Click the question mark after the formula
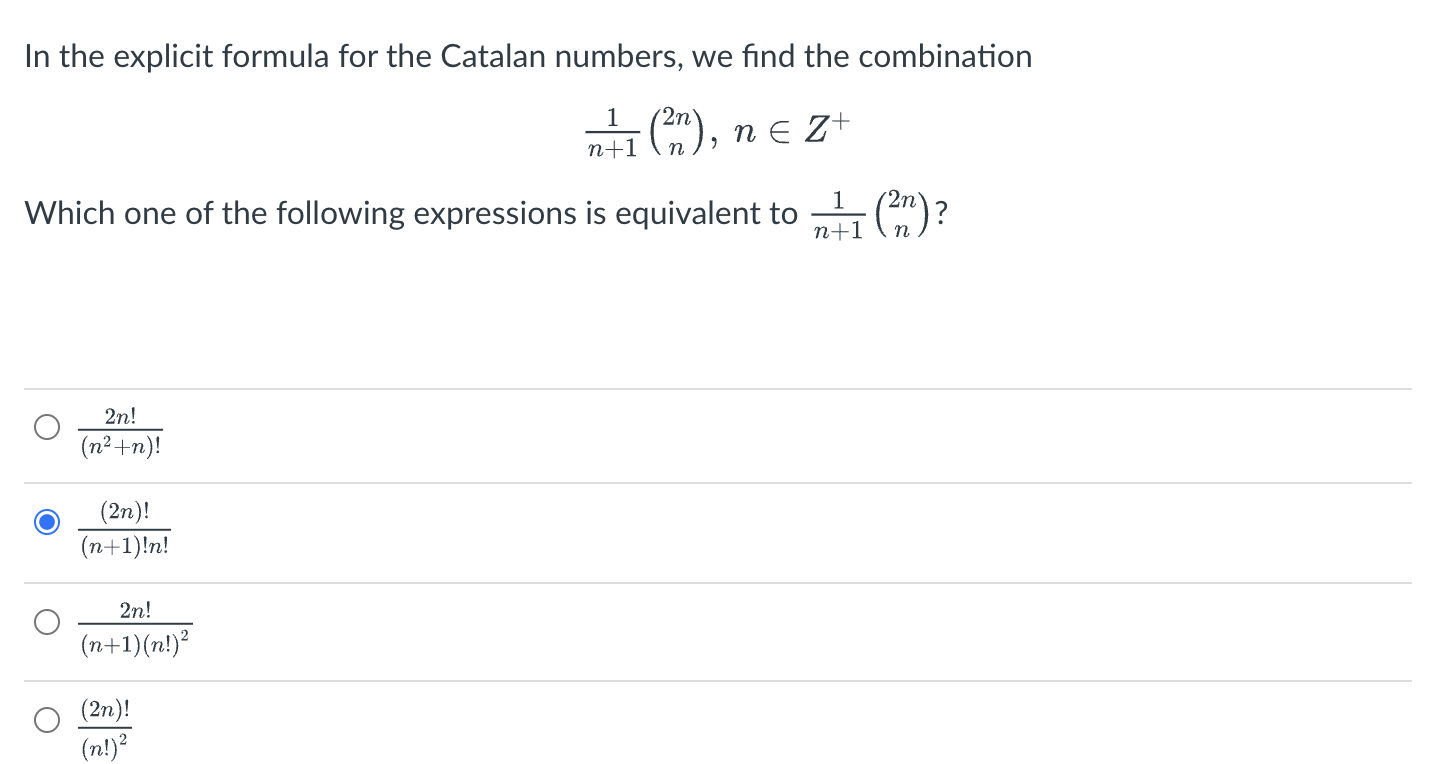Viewport: 1446px width, 764px height. (x=940, y=211)
